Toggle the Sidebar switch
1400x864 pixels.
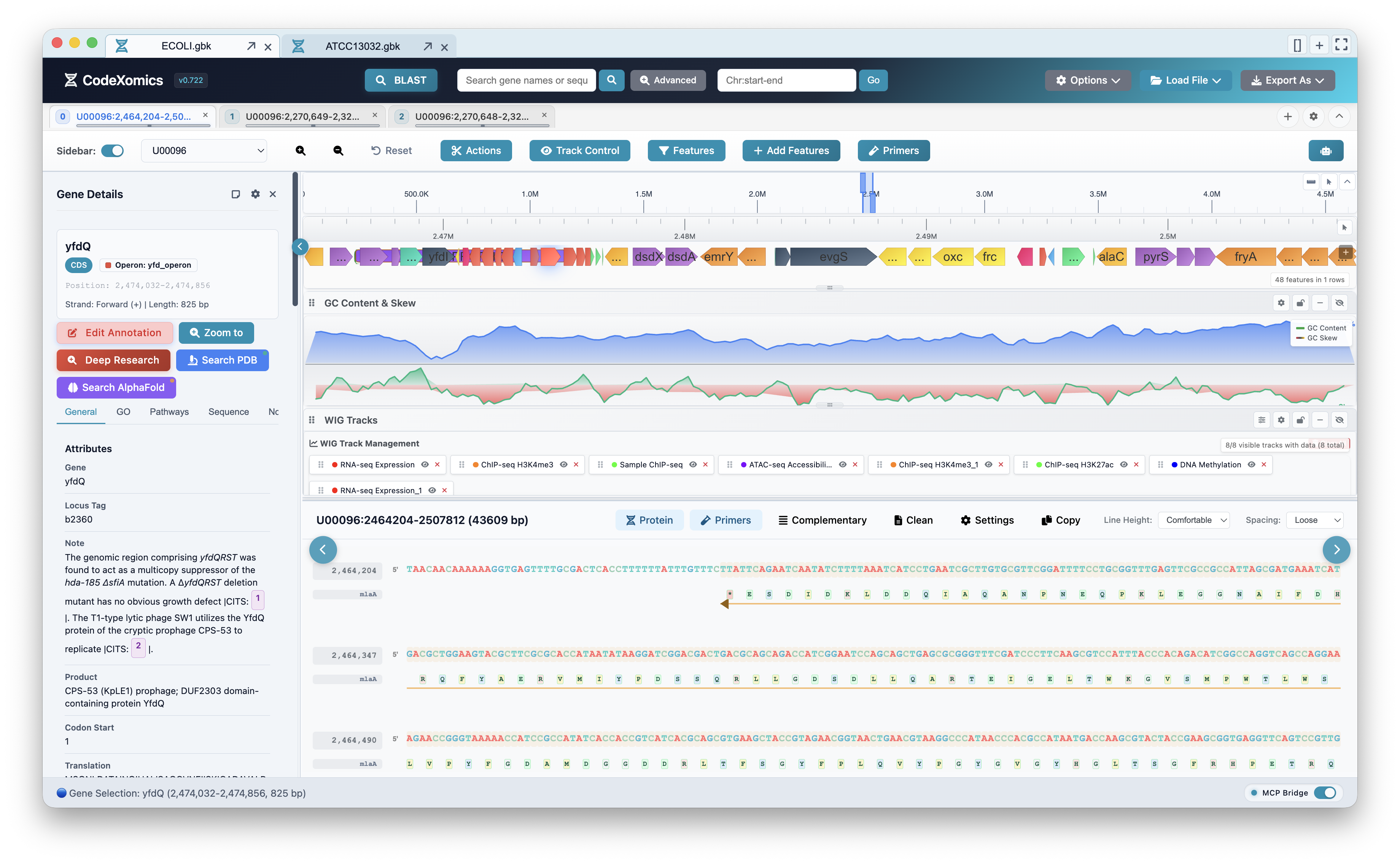112,151
